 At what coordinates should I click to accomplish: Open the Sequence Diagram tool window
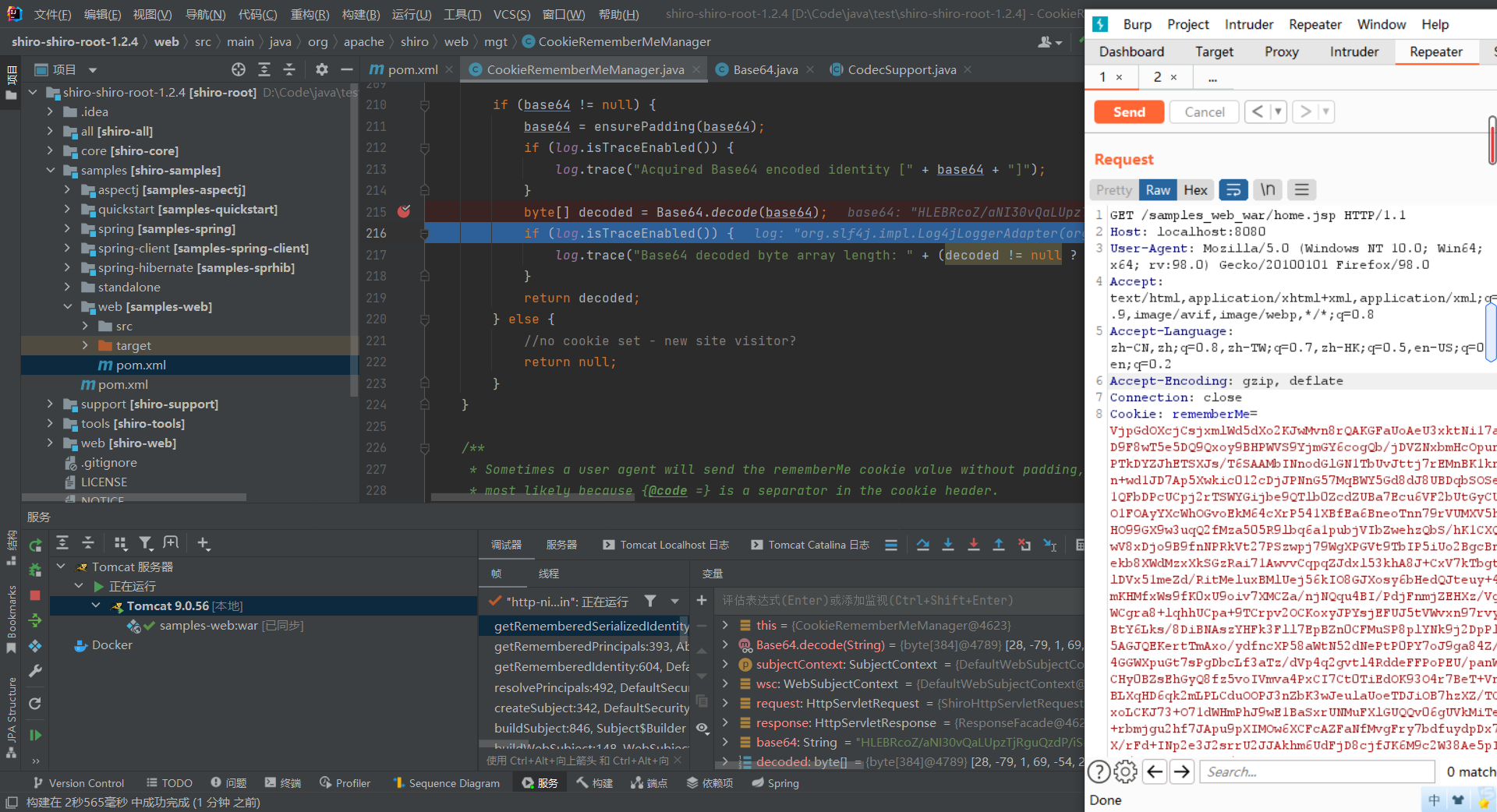tap(446, 782)
